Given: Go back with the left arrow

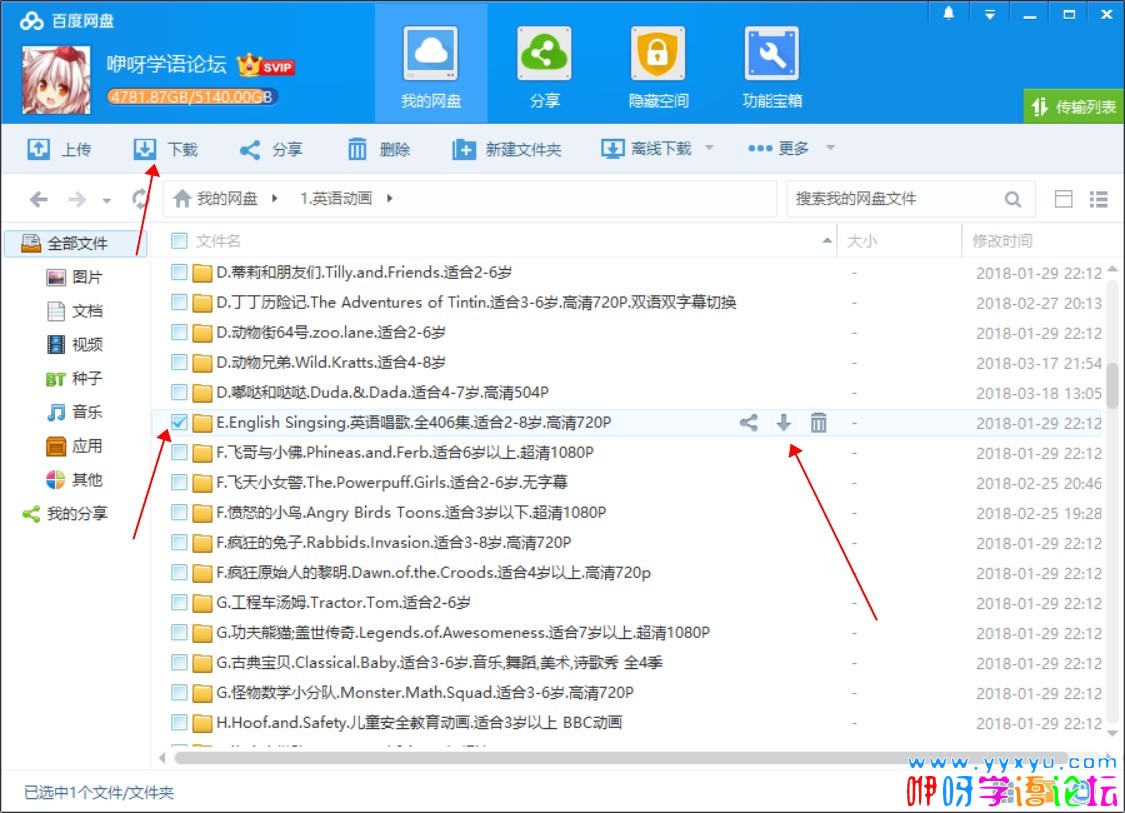Looking at the screenshot, I should coord(39,199).
